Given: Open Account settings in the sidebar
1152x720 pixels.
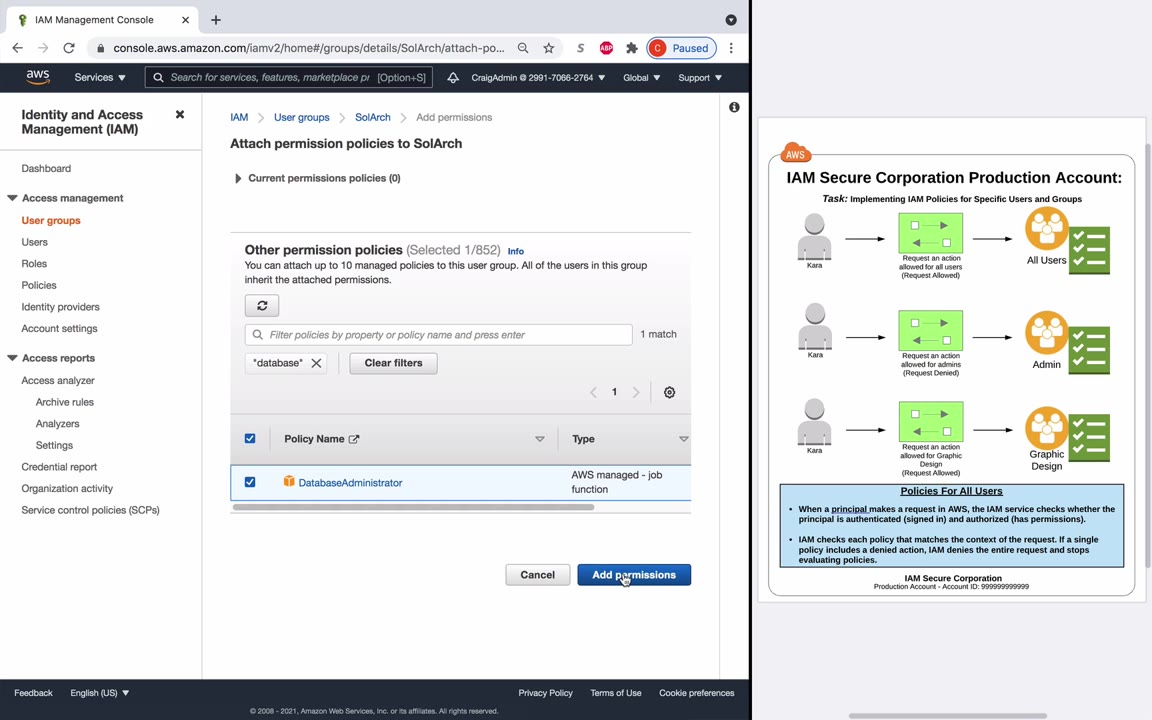Looking at the screenshot, I should pyautogui.click(x=60, y=328).
